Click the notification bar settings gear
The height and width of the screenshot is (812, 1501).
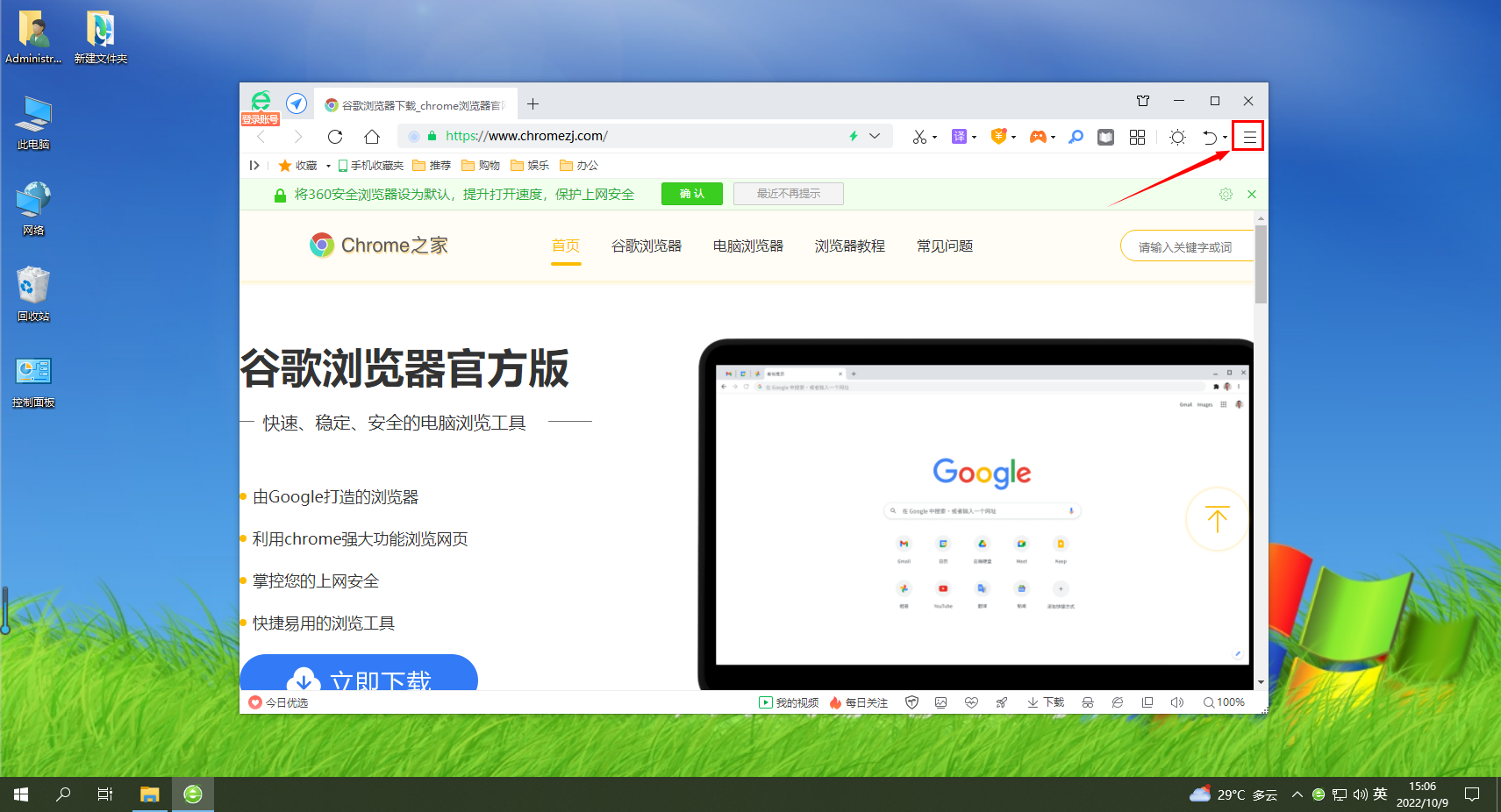[x=1226, y=194]
